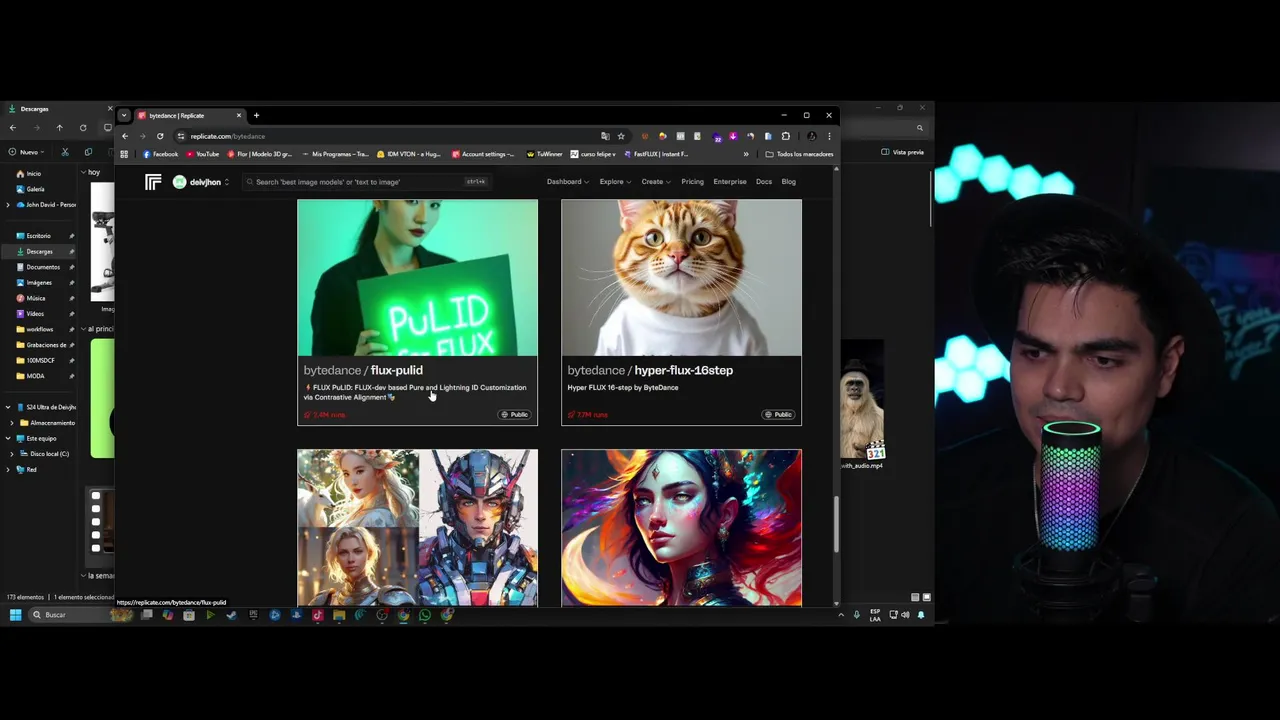Click the Public badge on flux-pulid card

[x=515, y=414]
